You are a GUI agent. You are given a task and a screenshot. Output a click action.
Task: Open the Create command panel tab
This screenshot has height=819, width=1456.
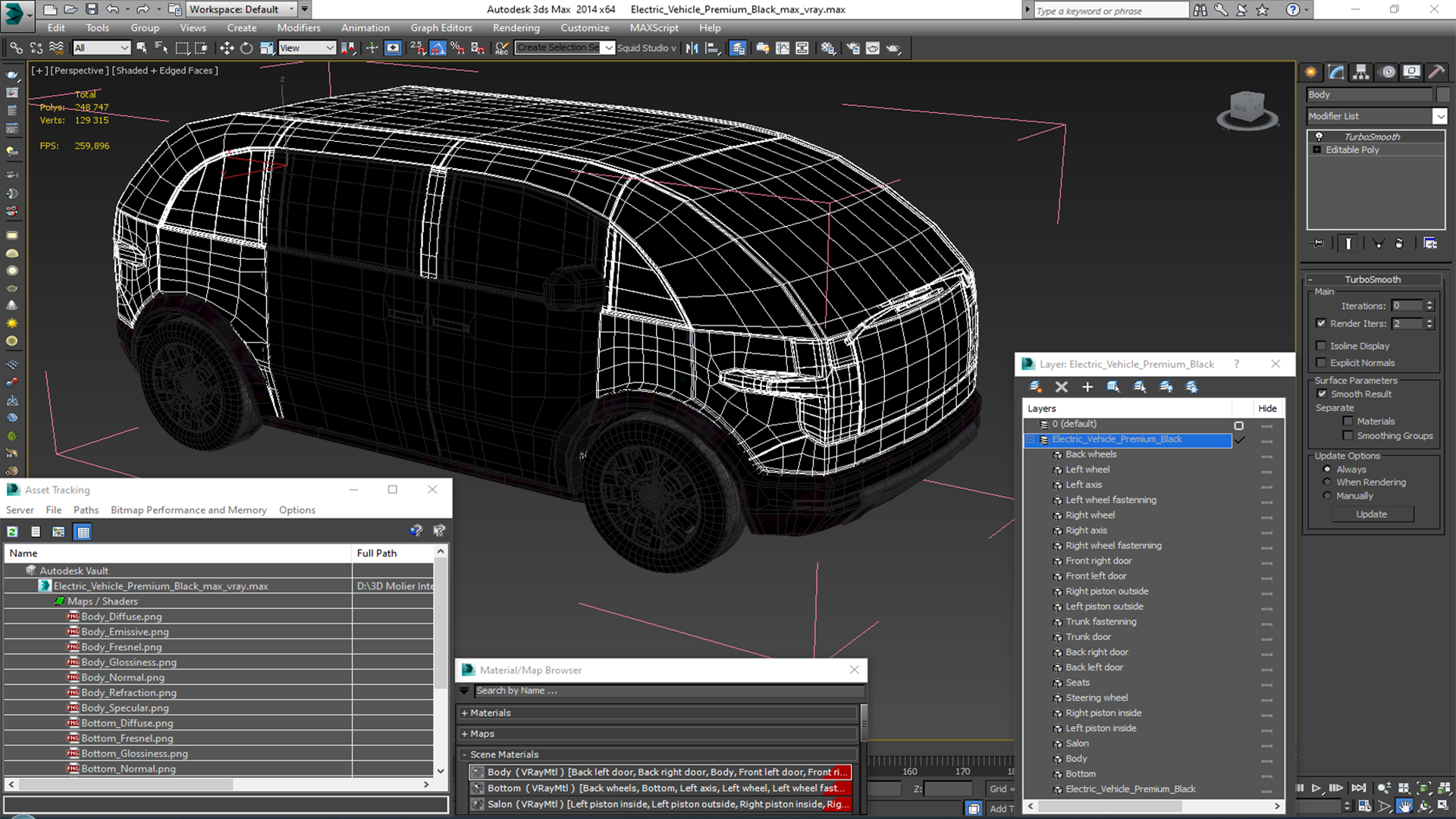click(1310, 72)
